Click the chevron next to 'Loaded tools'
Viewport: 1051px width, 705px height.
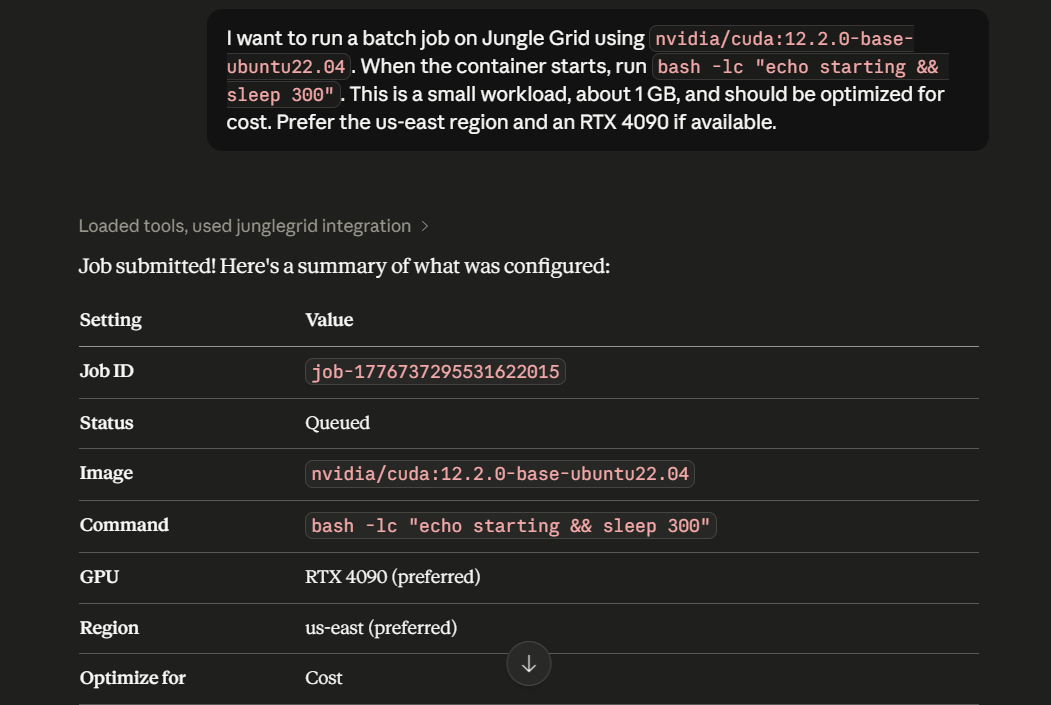click(x=424, y=225)
